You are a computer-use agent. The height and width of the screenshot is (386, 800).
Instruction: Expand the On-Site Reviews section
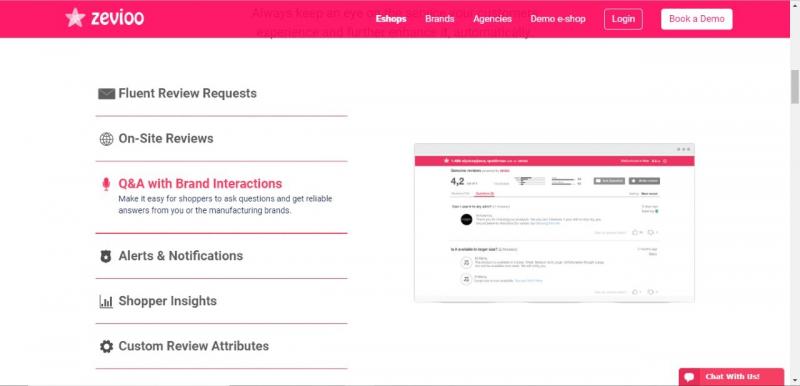click(x=166, y=139)
